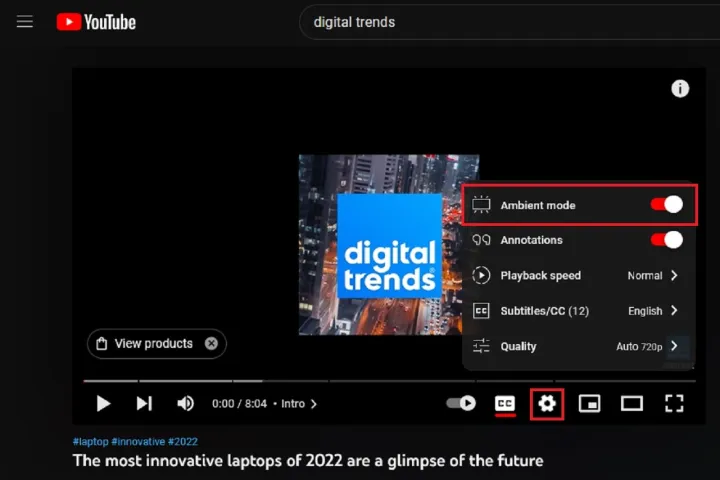Open Playback speed submenu
This screenshot has width=720, height=480.
click(579, 276)
